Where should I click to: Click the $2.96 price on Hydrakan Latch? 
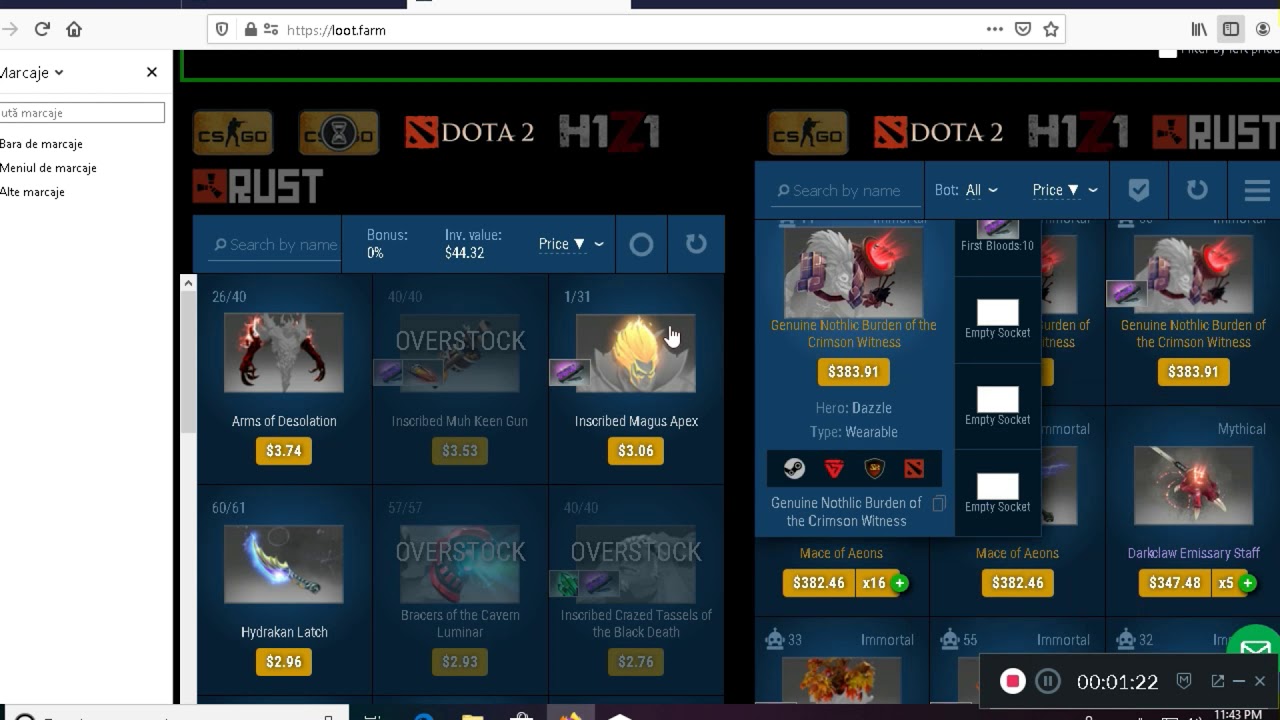coord(284,662)
